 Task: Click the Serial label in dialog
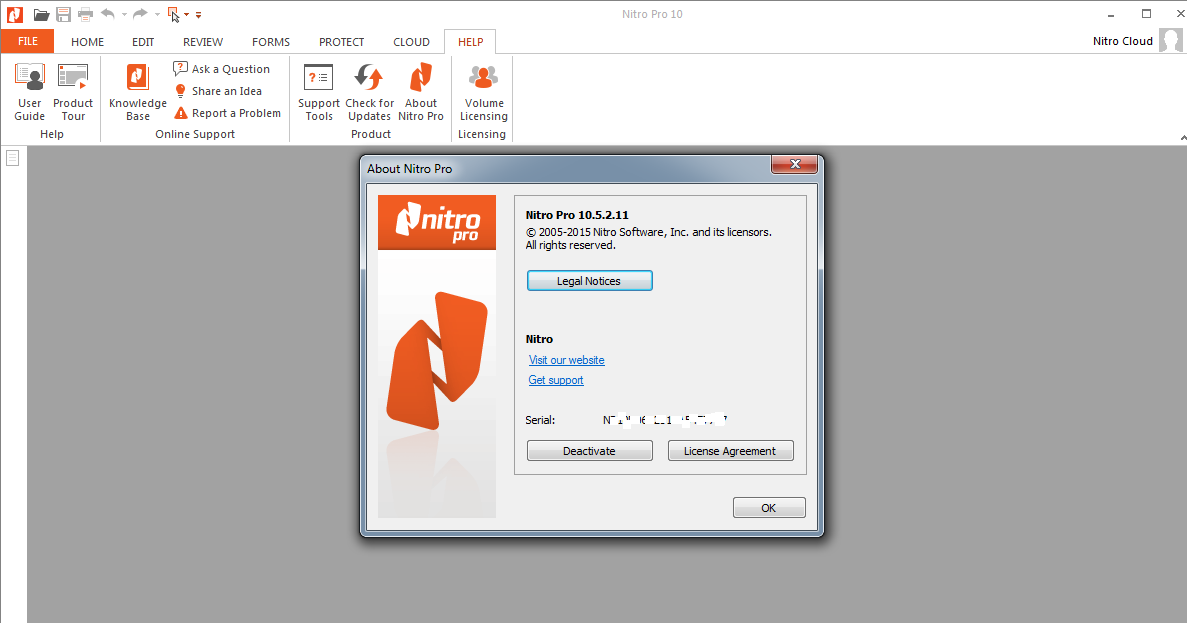[x=541, y=420]
